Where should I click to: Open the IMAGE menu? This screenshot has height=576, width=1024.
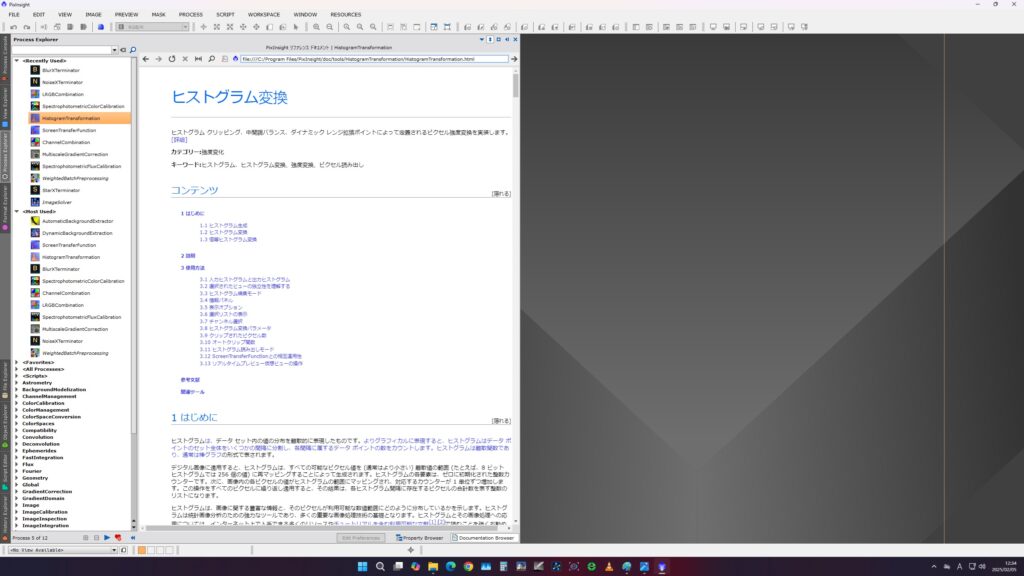(x=93, y=14)
